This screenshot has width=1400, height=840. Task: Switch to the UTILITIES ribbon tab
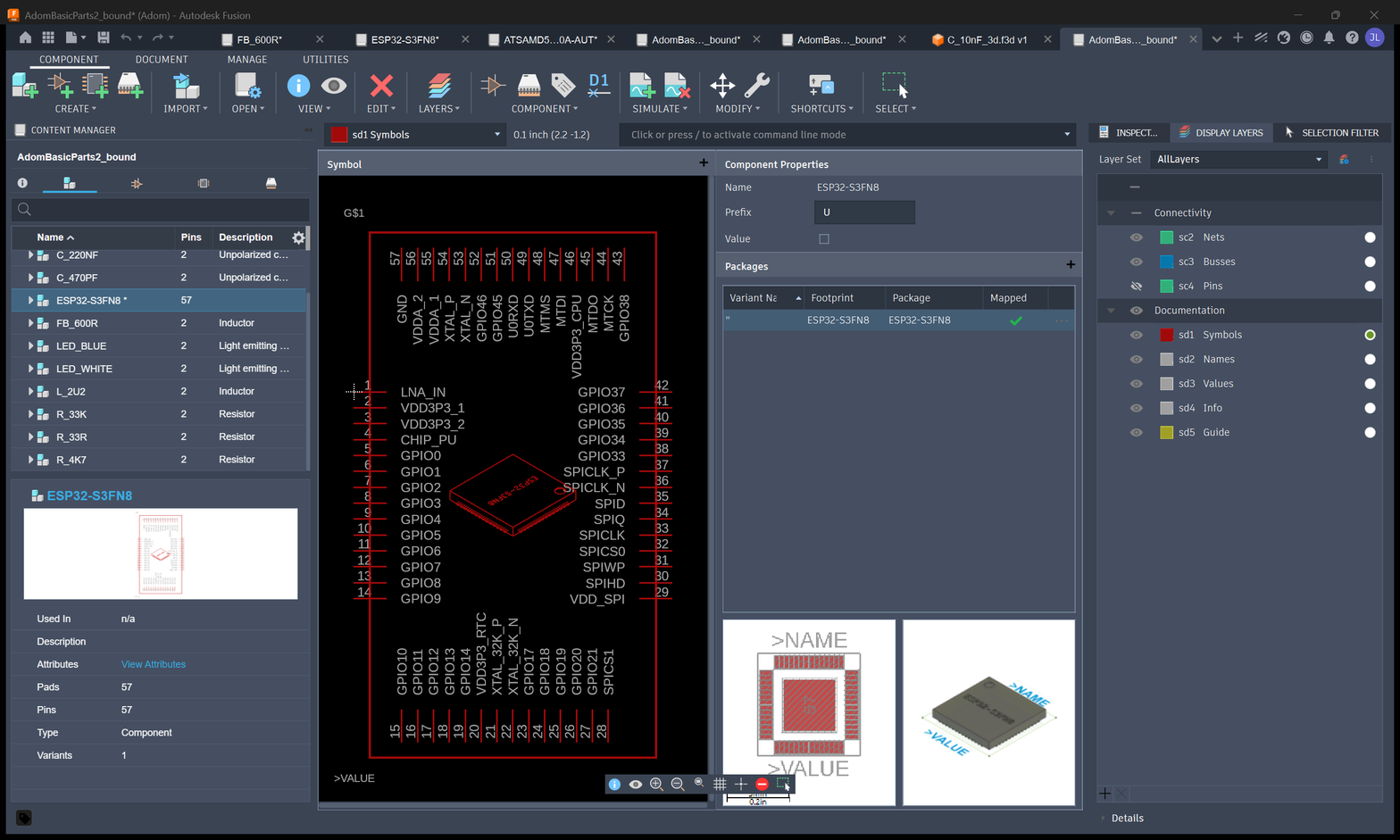tap(326, 60)
